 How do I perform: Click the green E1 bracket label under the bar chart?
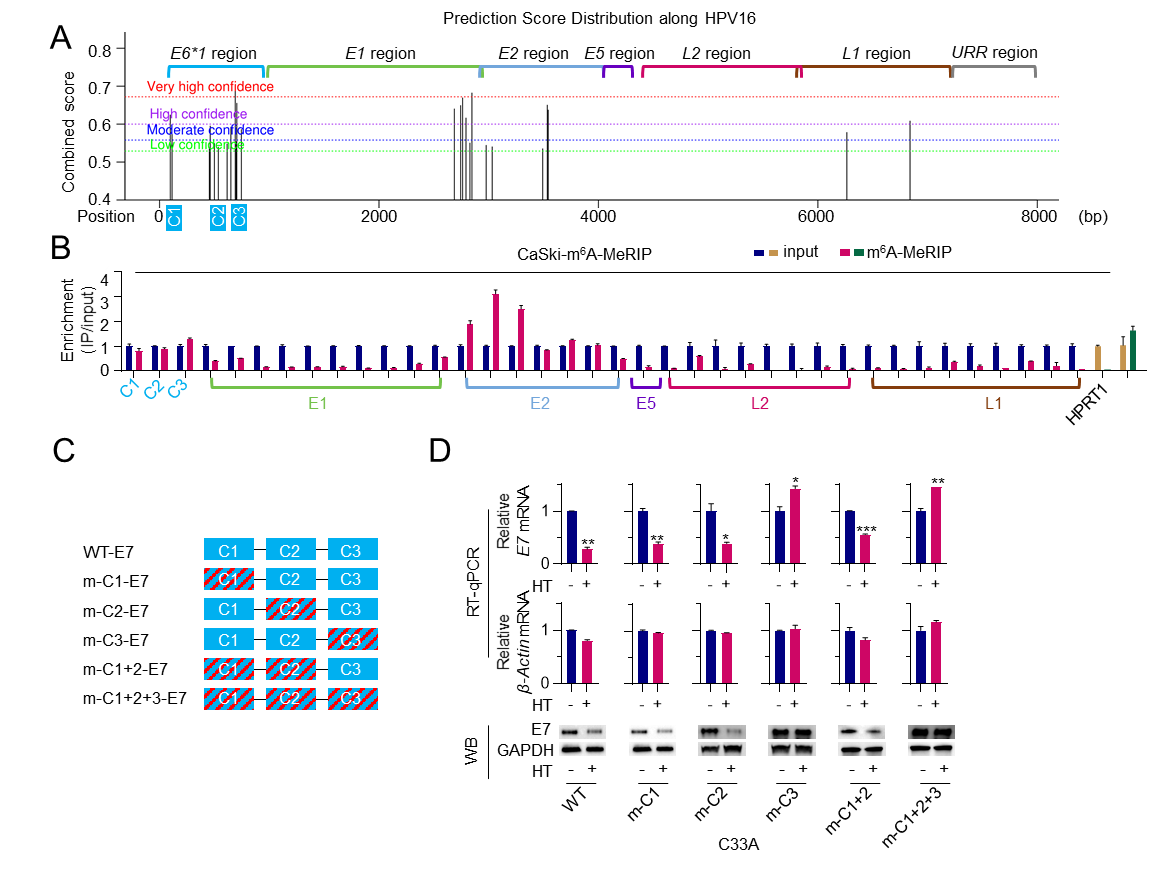(x=317, y=404)
